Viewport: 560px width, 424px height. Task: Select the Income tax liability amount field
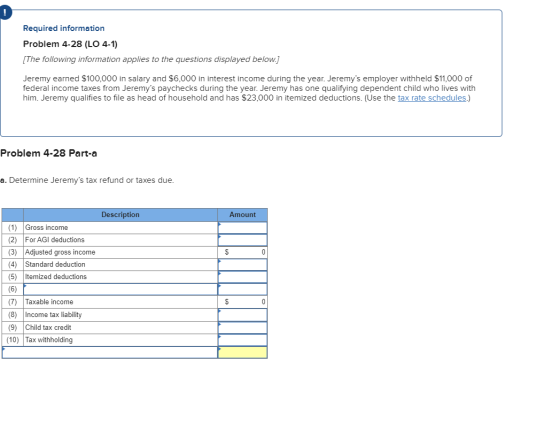(x=242, y=315)
